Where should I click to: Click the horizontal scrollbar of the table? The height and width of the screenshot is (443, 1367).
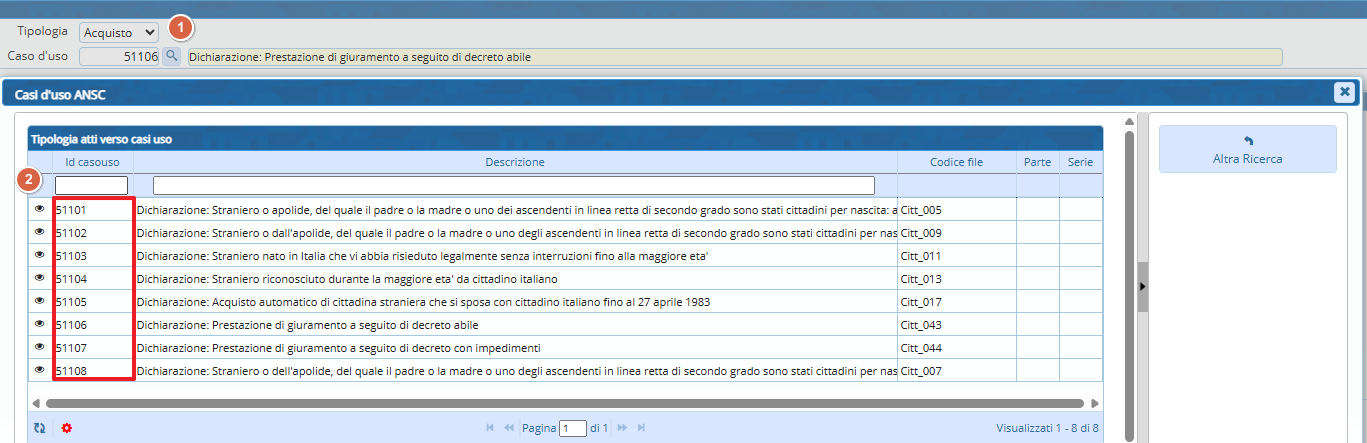(x=565, y=404)
